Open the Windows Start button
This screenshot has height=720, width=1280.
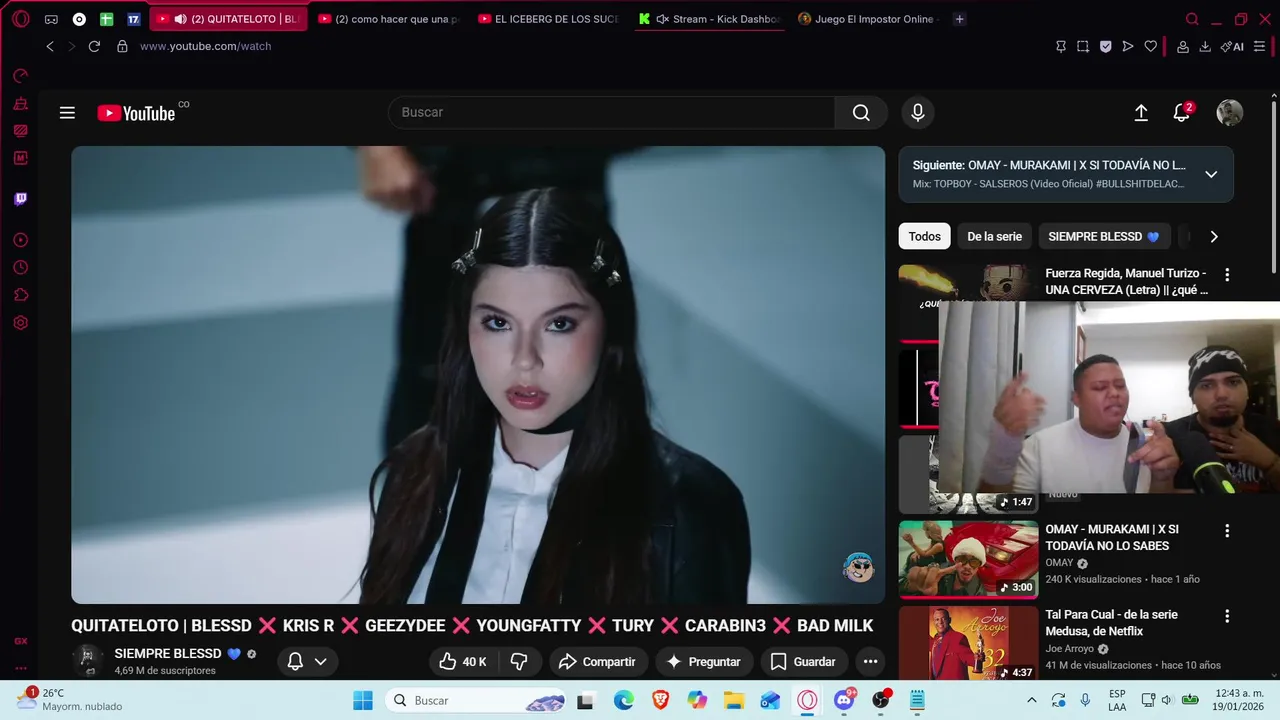pos(362,700)
